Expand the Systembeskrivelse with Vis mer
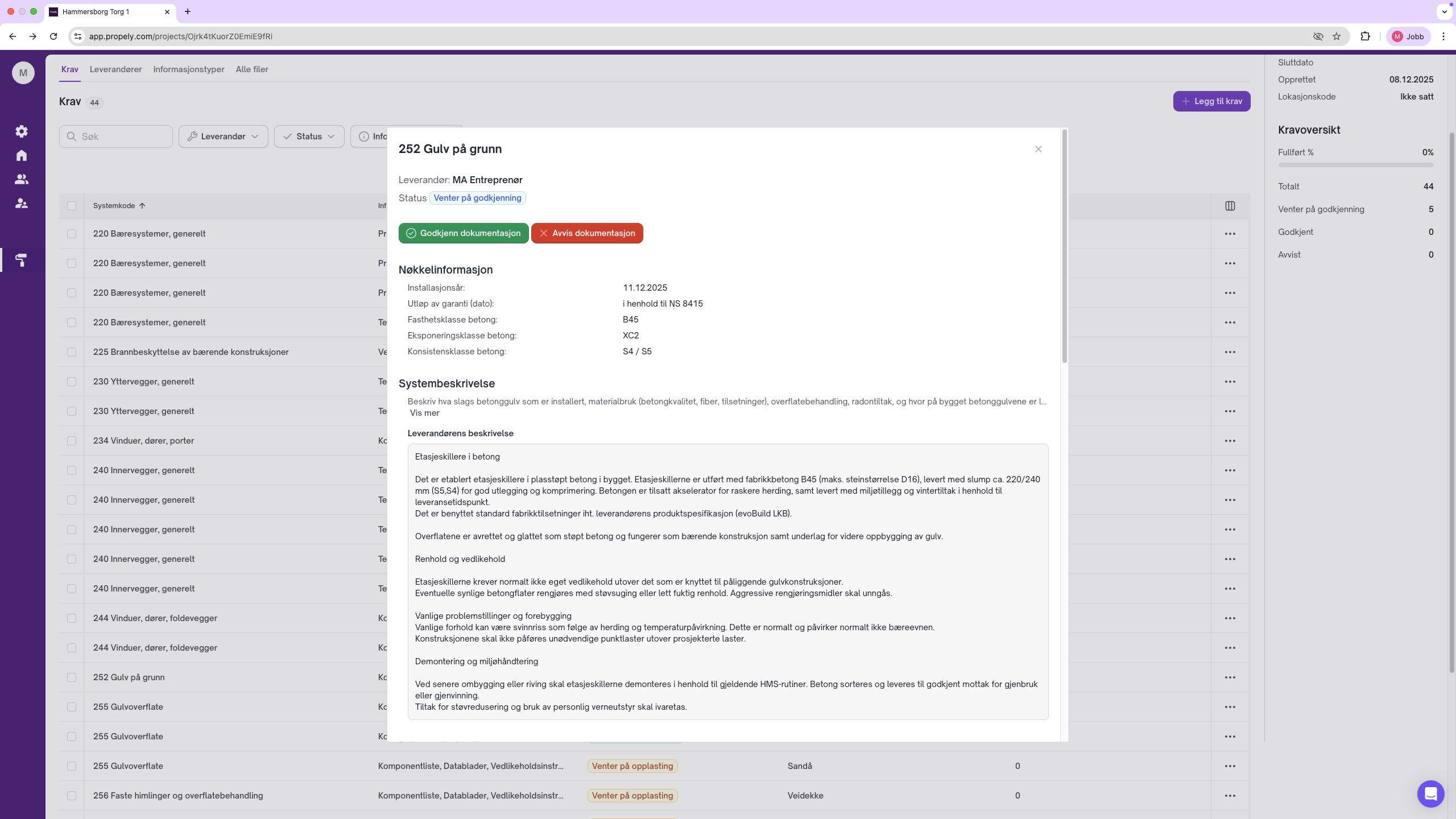This screenshot has width=1456, height=819. [x=424, y=413]
